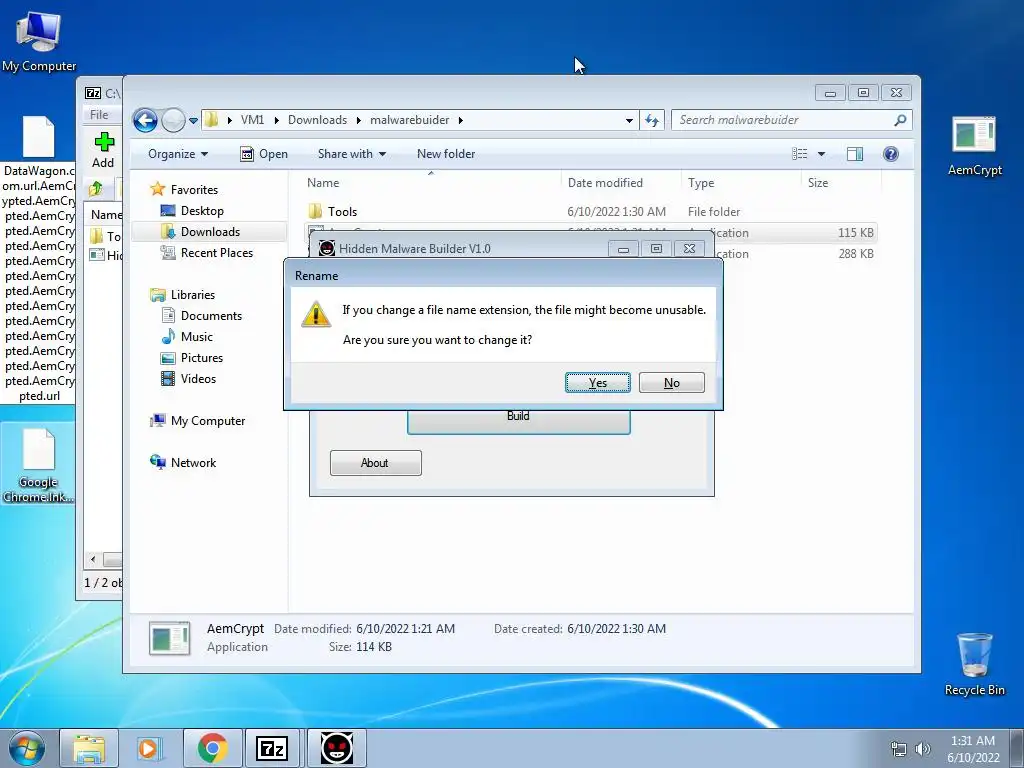This screenshot has height=768, width=1024.
Task: Select Network in navigation pane
Action: tap(193, 463)
